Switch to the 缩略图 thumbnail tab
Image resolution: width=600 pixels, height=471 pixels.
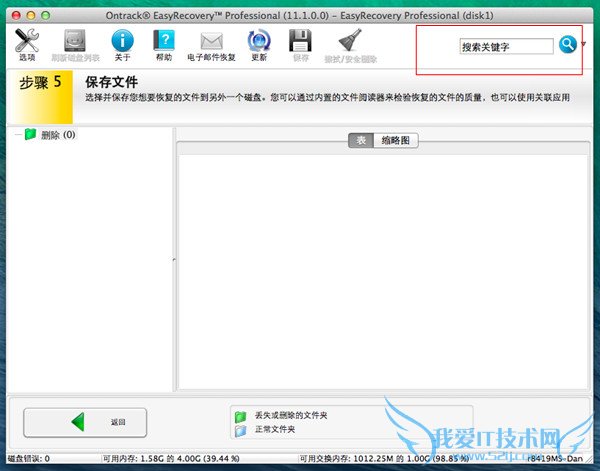coord(396,140)
